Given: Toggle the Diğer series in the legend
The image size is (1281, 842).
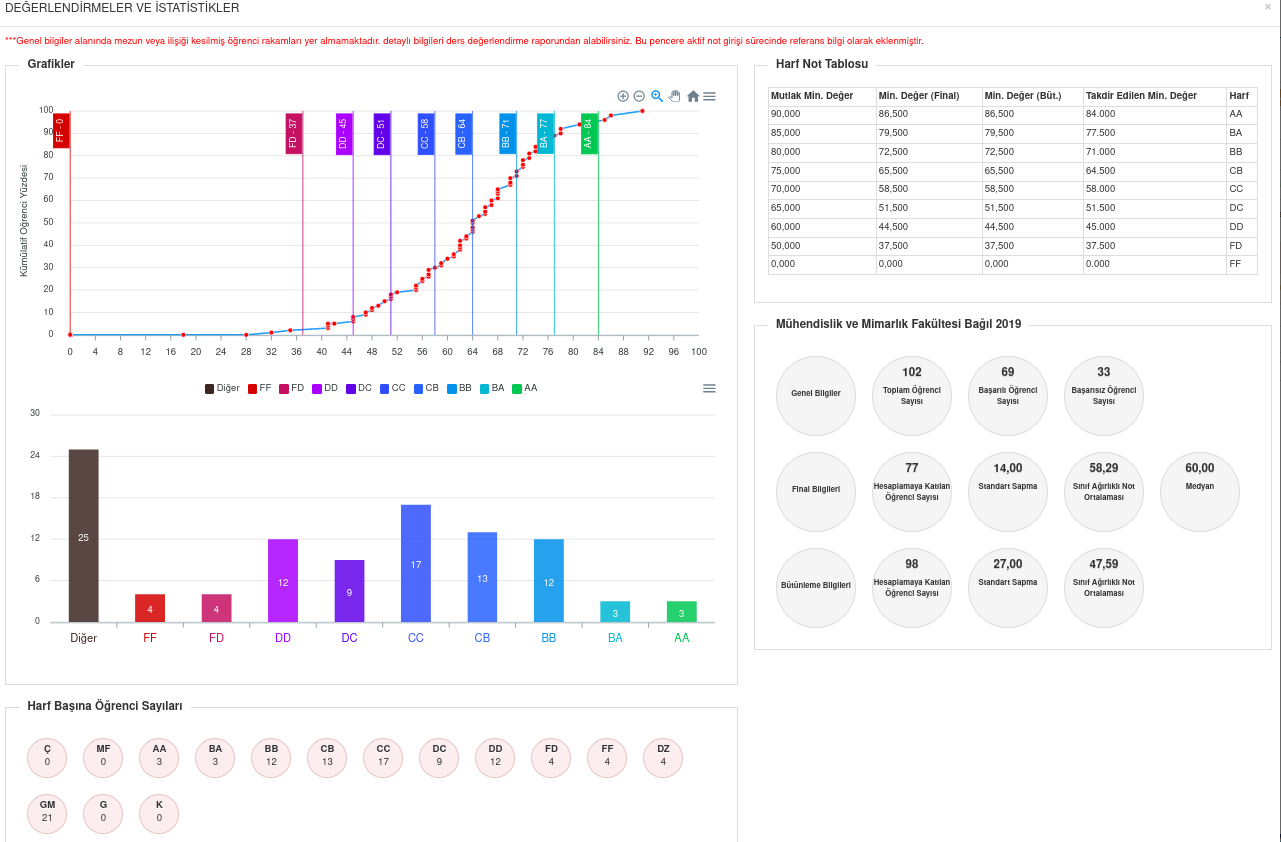Looking at the screenshot, I should [x=222, y=388].
